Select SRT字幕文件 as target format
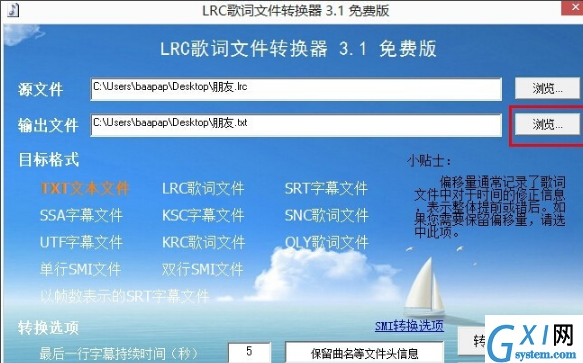The height and width of the screenshot is (363, 583). [326, 189]
